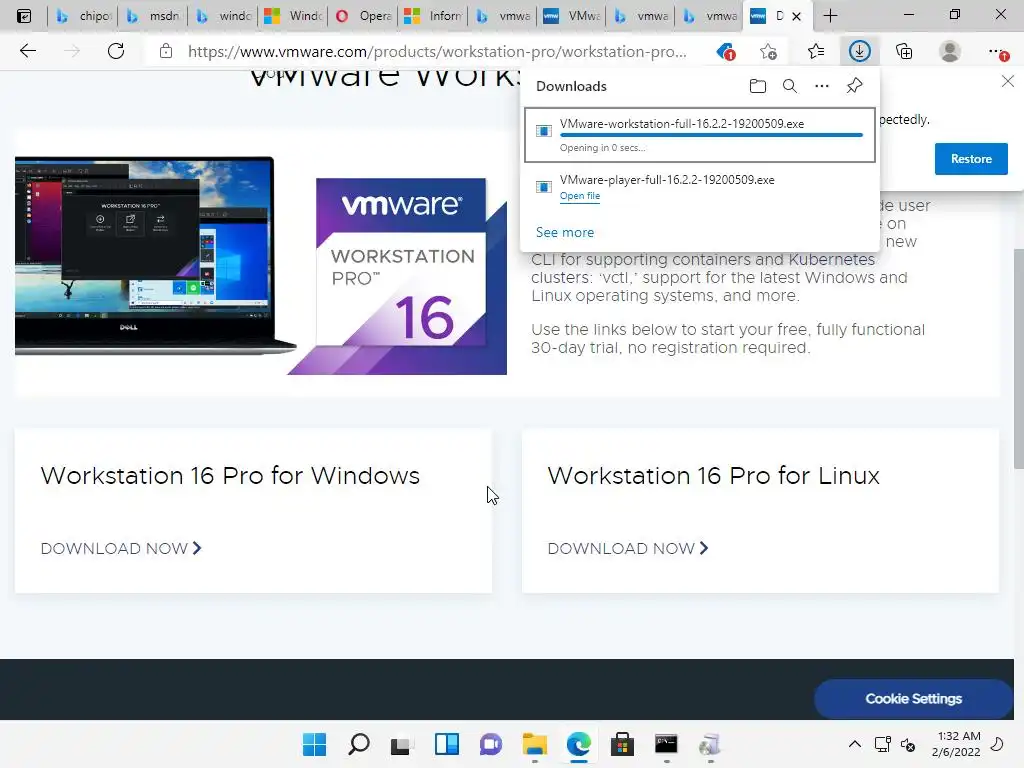
Task: Open Widgets from taskbar
Action: point(447,744)
